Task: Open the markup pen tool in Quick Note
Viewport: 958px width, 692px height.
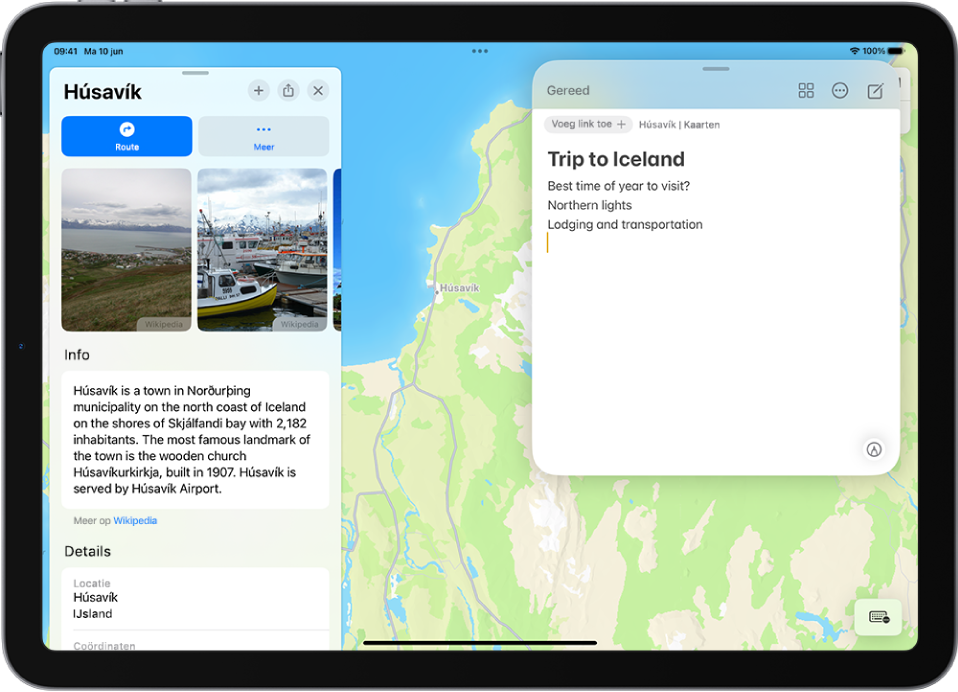Action: click(x=874, y=450)
